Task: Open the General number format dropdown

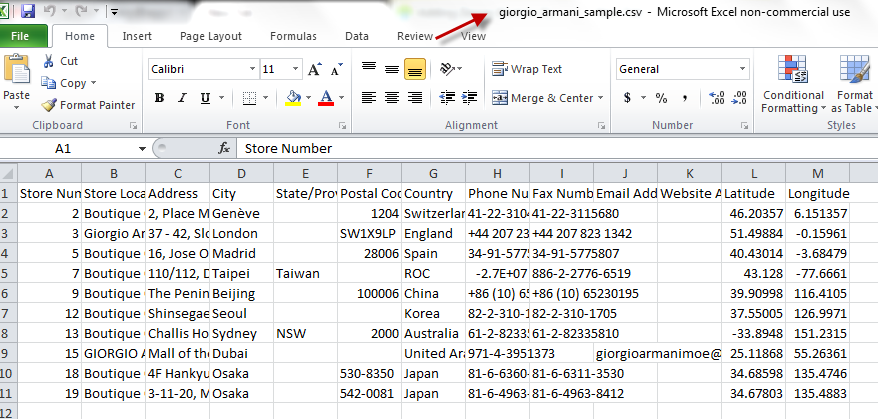Action: (743, 69)
